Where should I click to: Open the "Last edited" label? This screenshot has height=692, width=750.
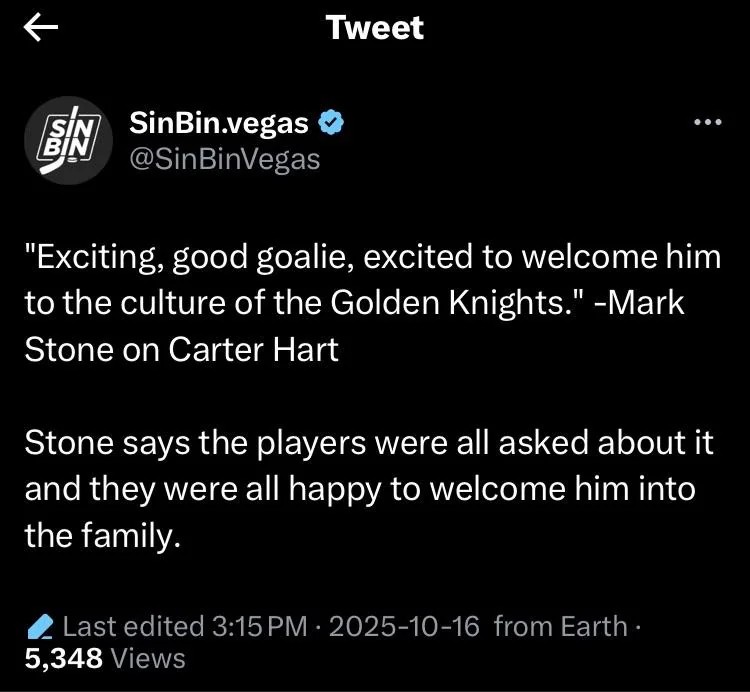[x=133, y=627]
